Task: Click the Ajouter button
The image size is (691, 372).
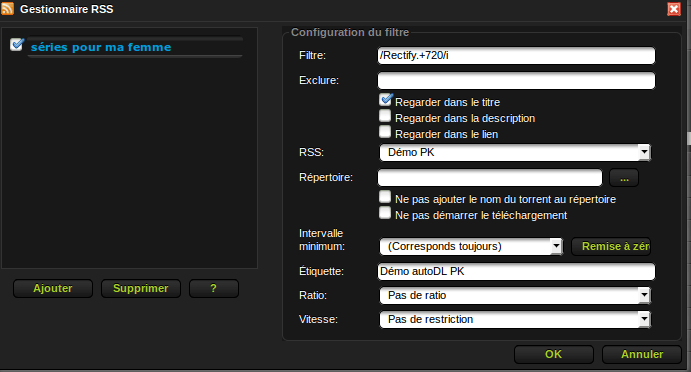Action: (53, 288)
